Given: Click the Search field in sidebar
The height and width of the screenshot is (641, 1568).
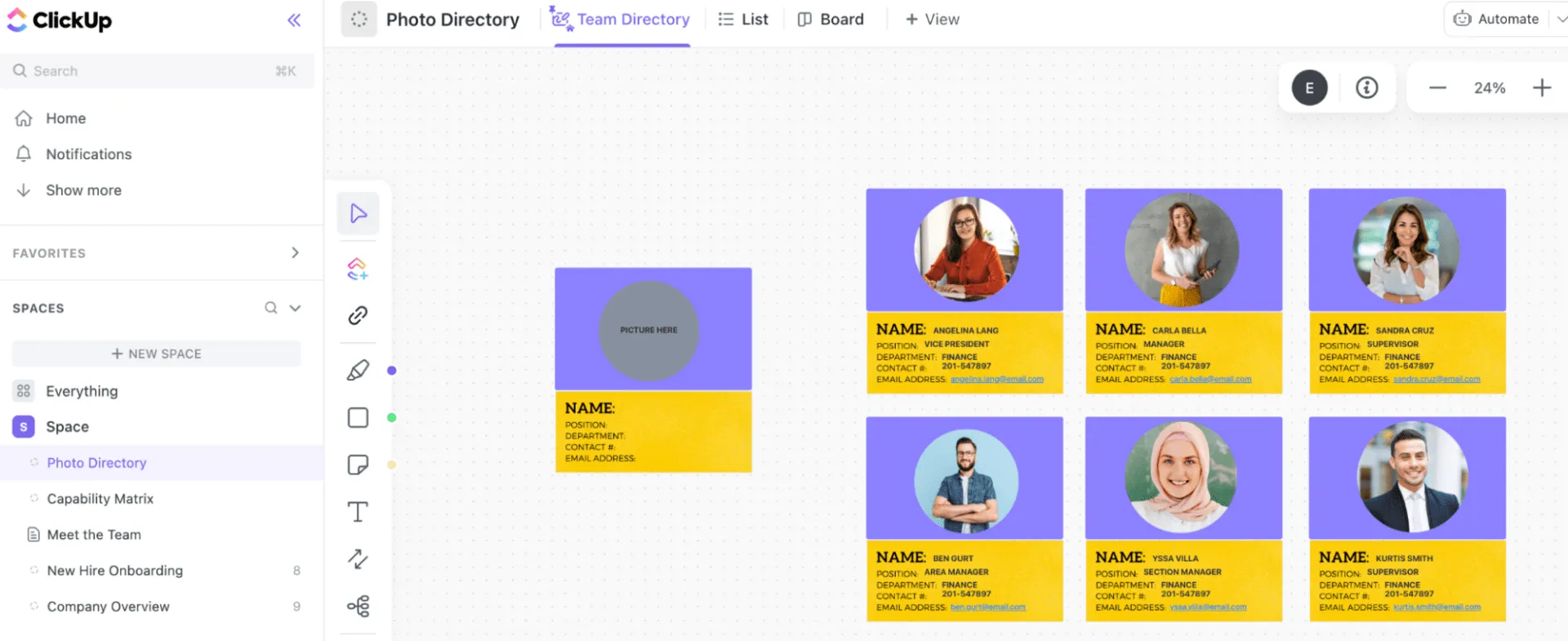Looking at the screenshot, I should pyautogui.click(x=157, y=71).
